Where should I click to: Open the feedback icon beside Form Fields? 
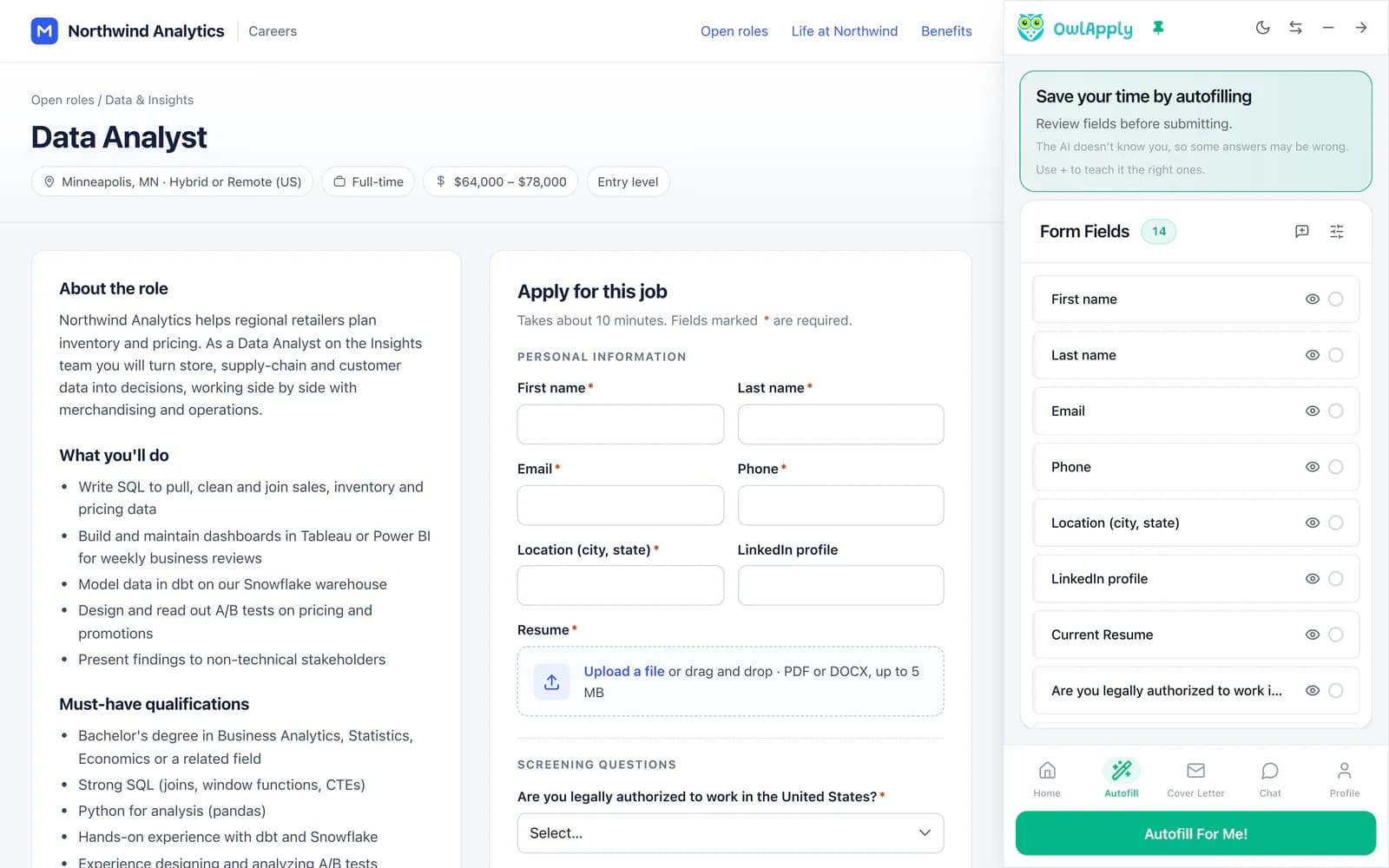click(x=1301, y=231)
